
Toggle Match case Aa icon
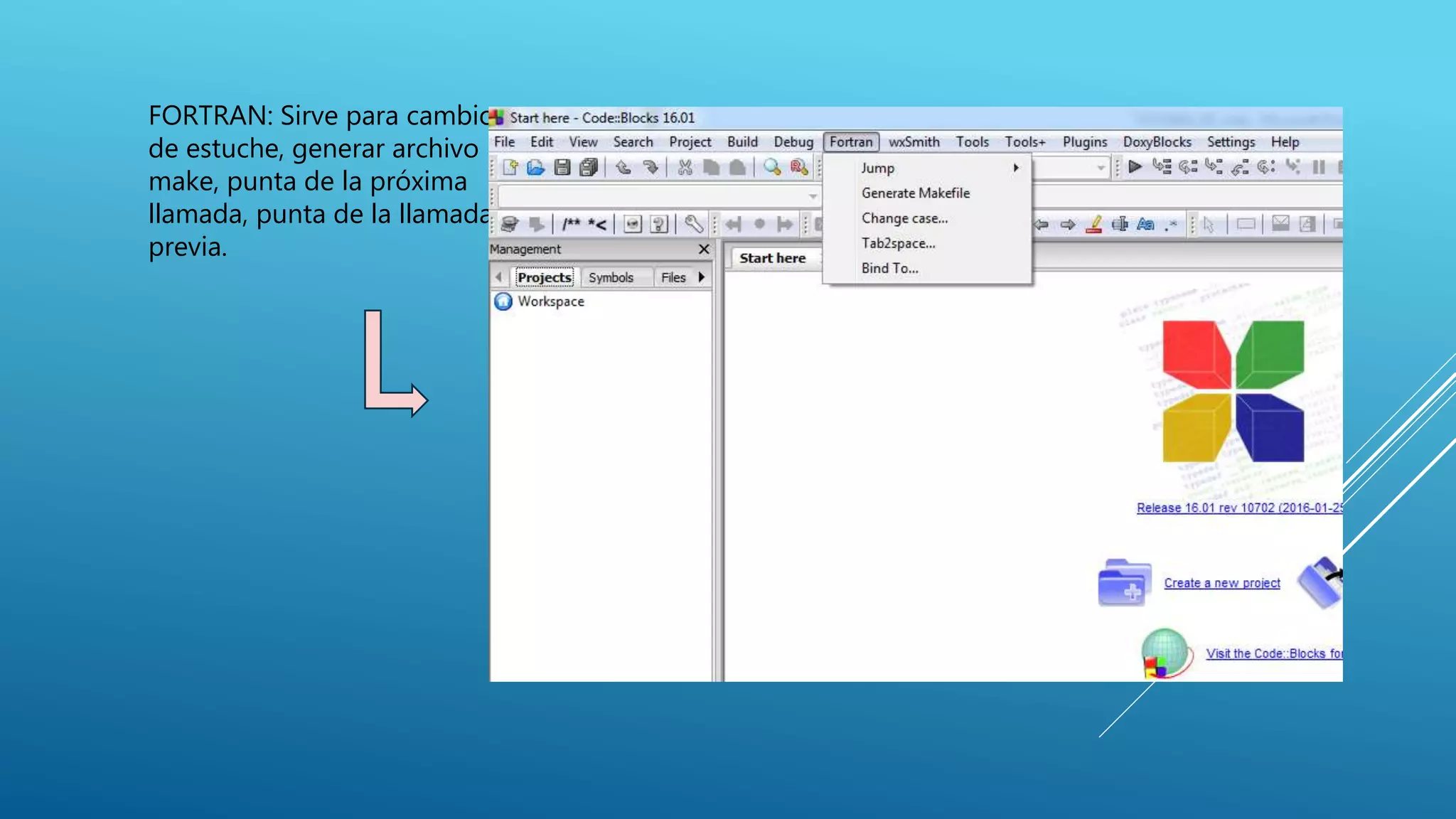tap(1145, 225)
